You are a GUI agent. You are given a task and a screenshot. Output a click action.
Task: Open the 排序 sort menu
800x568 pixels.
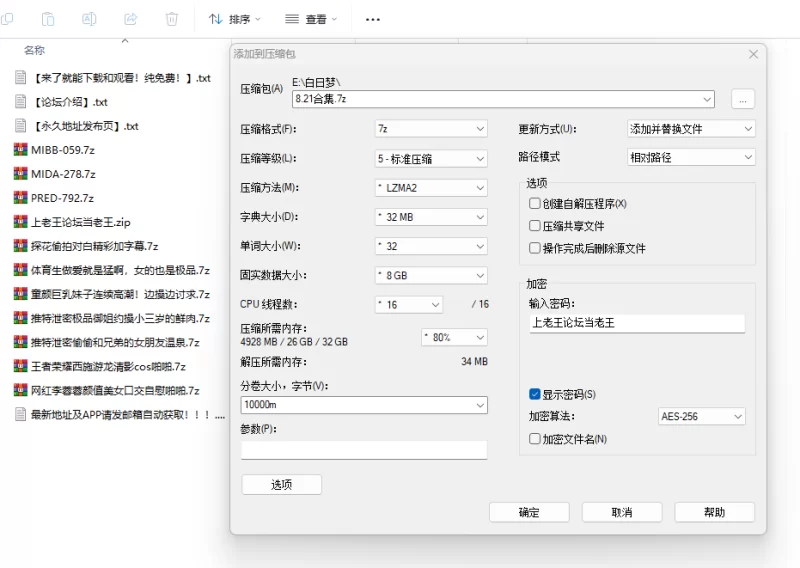click(235, 19)
